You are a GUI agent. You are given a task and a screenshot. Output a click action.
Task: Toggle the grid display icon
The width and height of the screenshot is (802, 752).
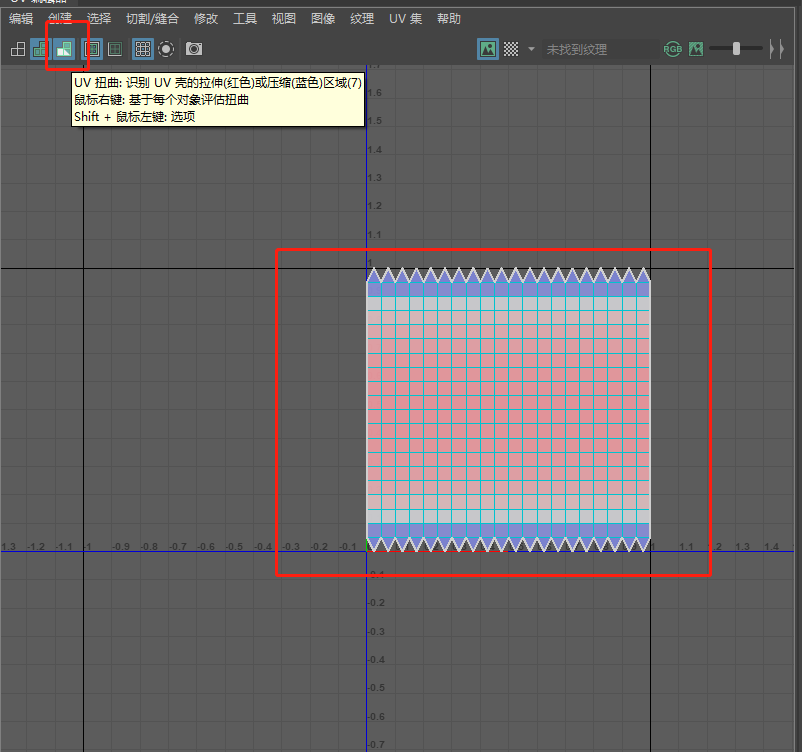[143, 49]
